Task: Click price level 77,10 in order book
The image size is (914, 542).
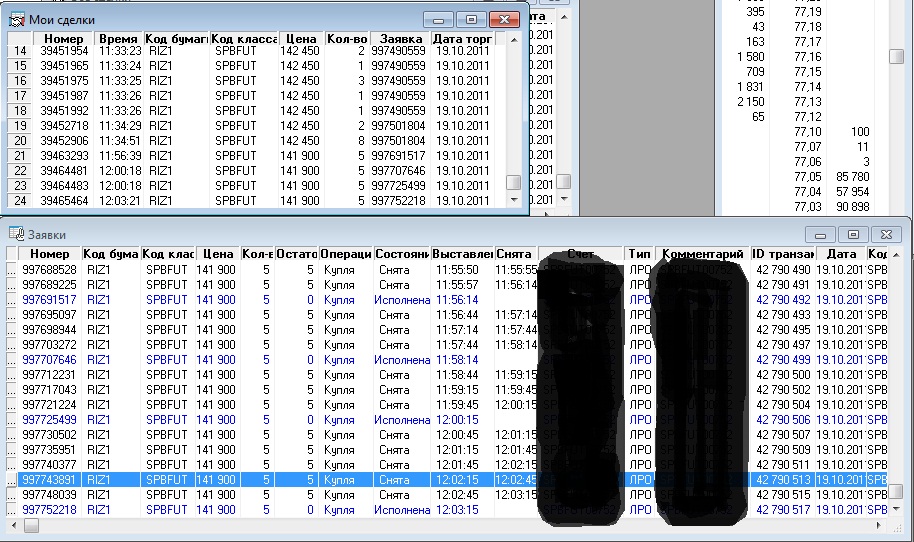Action: click(x=807, y=132)
